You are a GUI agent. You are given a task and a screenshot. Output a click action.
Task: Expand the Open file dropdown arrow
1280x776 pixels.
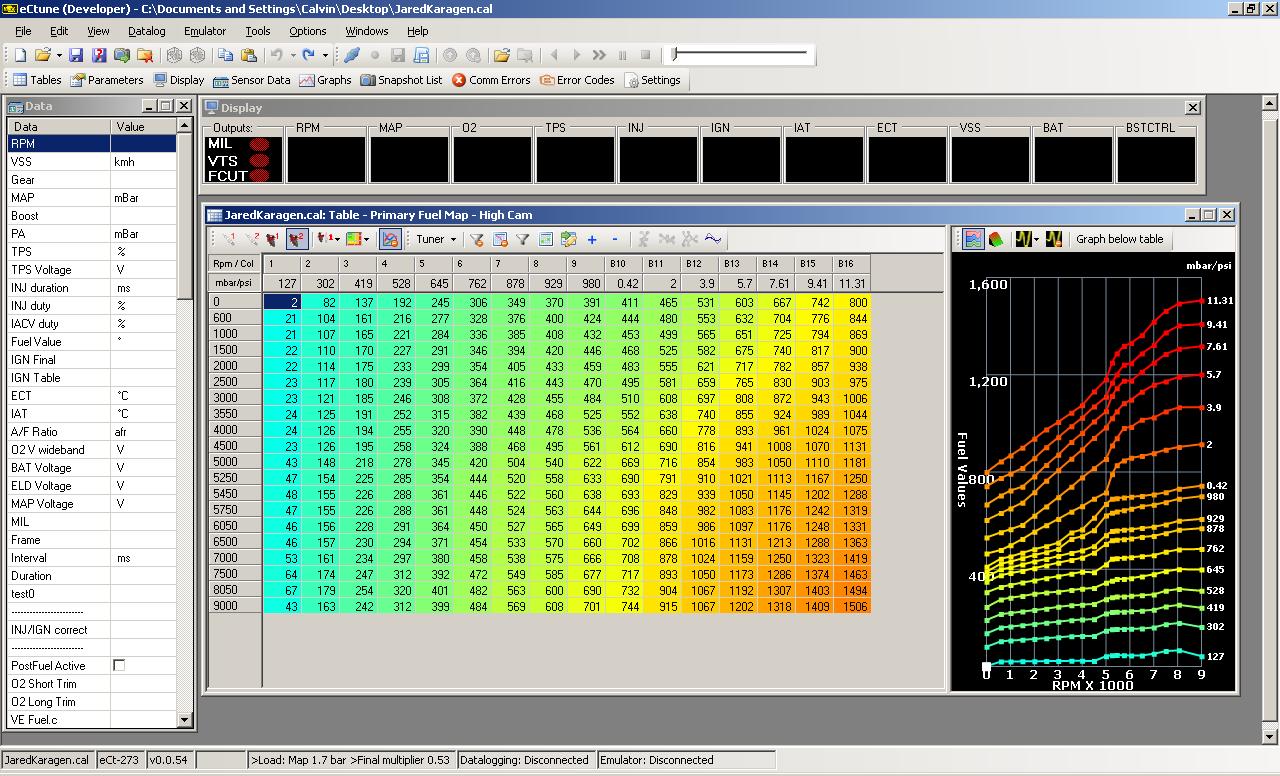tap(59, 55)
